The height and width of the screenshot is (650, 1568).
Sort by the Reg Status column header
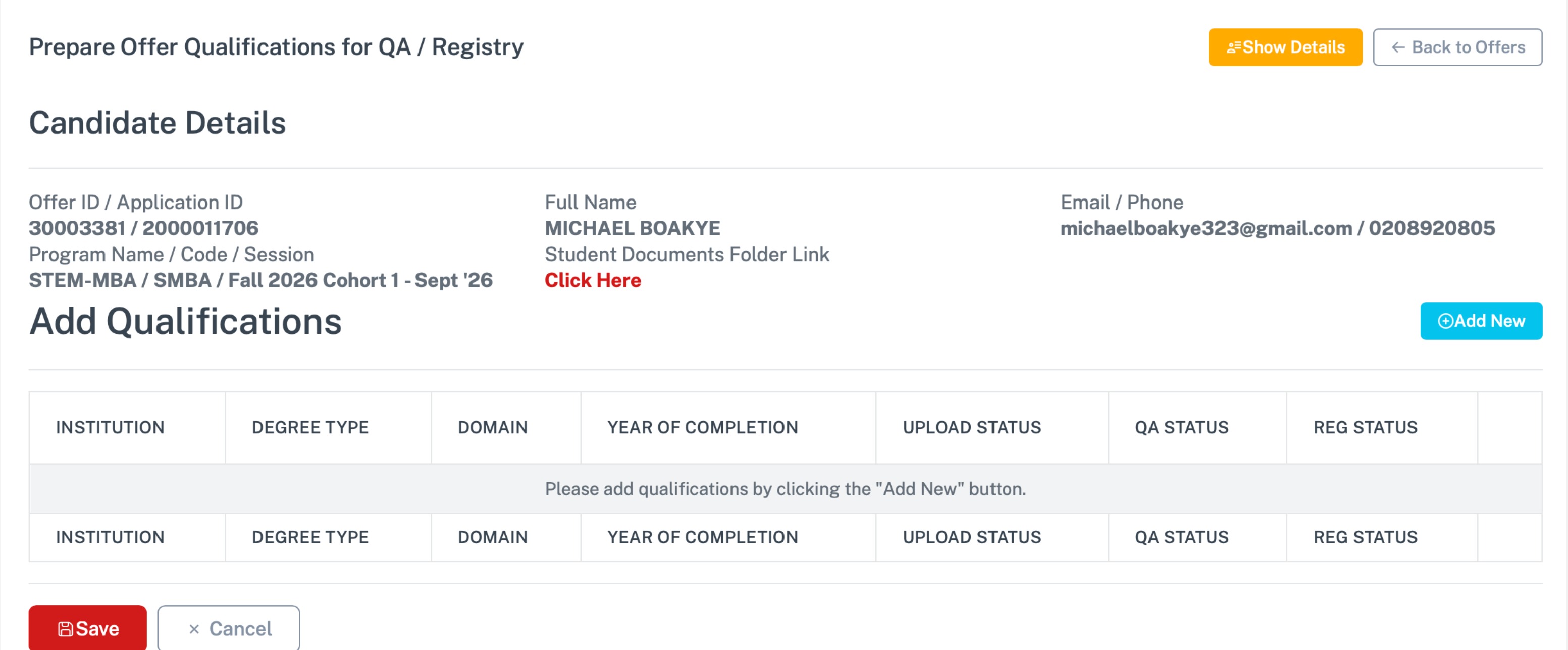pos(1365,428)
